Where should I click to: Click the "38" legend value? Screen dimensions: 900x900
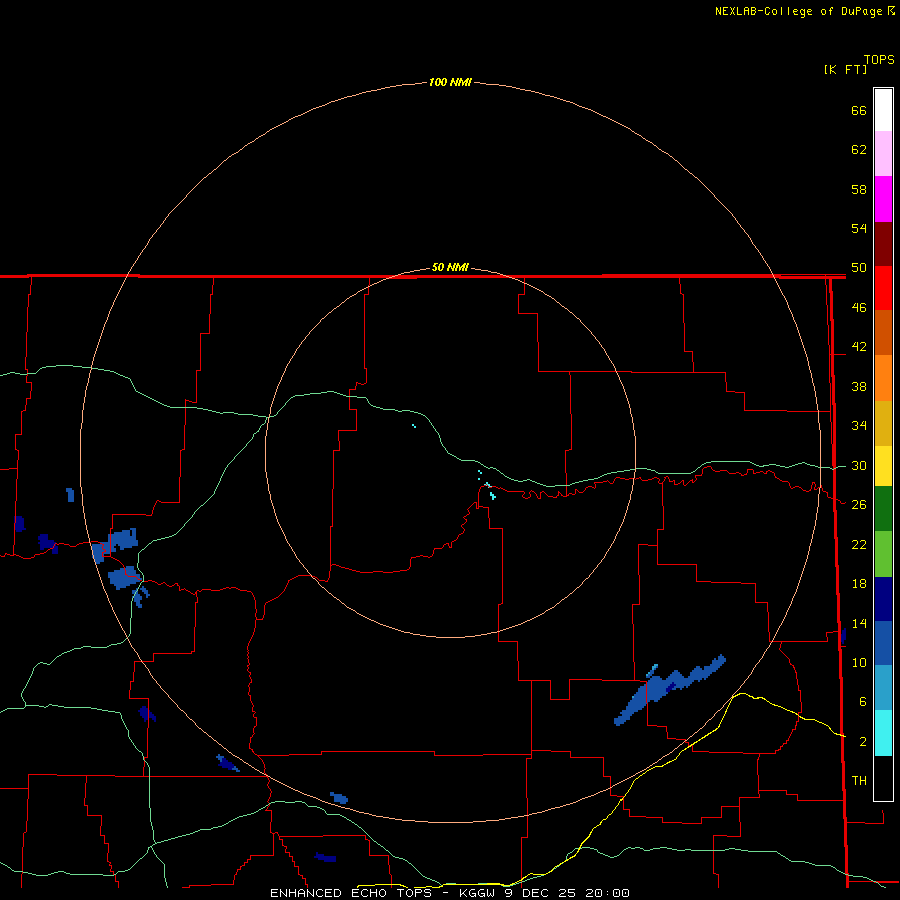click(859, 386)
